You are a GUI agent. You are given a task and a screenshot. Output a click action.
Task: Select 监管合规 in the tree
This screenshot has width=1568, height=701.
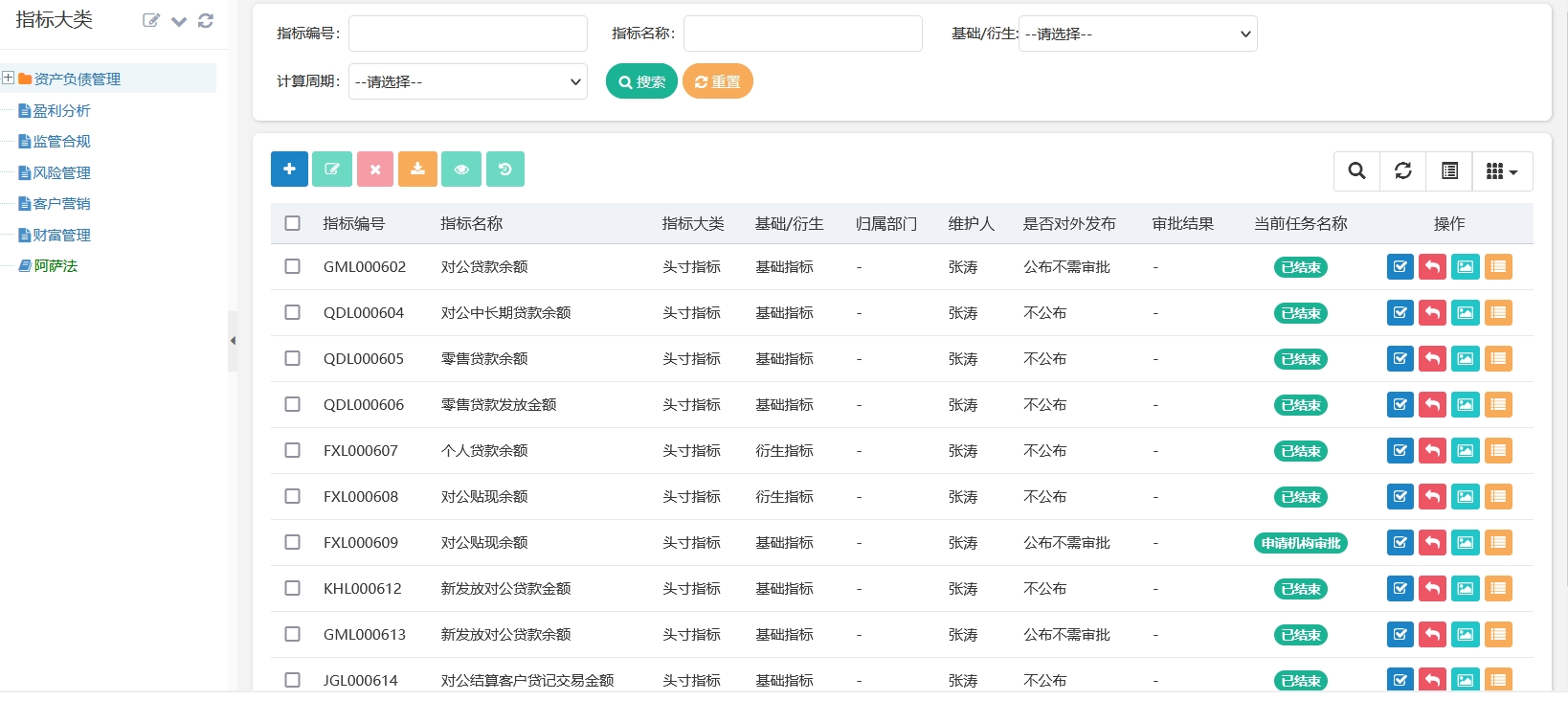pos(62,142)
